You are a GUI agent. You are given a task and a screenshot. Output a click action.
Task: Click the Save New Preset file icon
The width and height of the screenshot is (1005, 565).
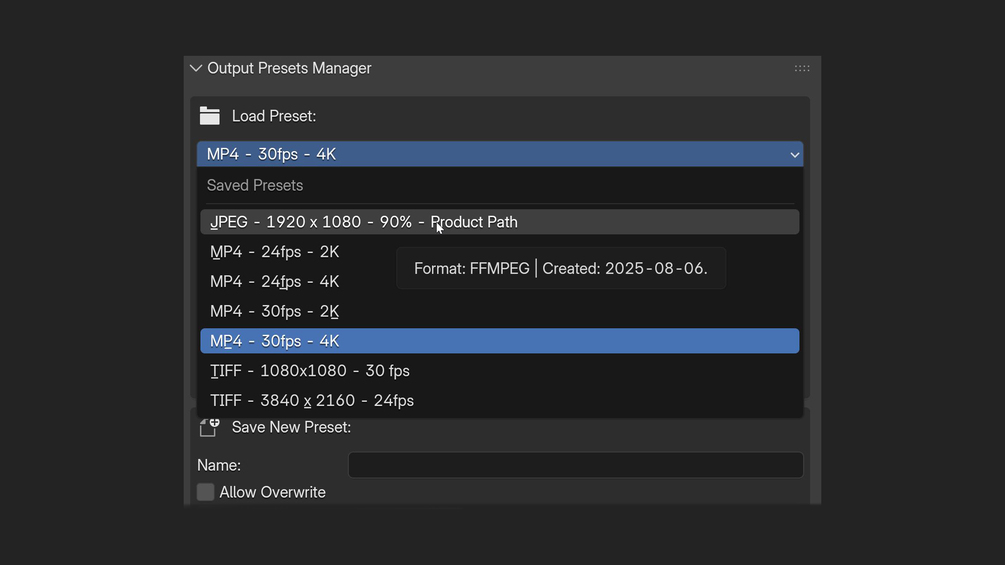209,428
